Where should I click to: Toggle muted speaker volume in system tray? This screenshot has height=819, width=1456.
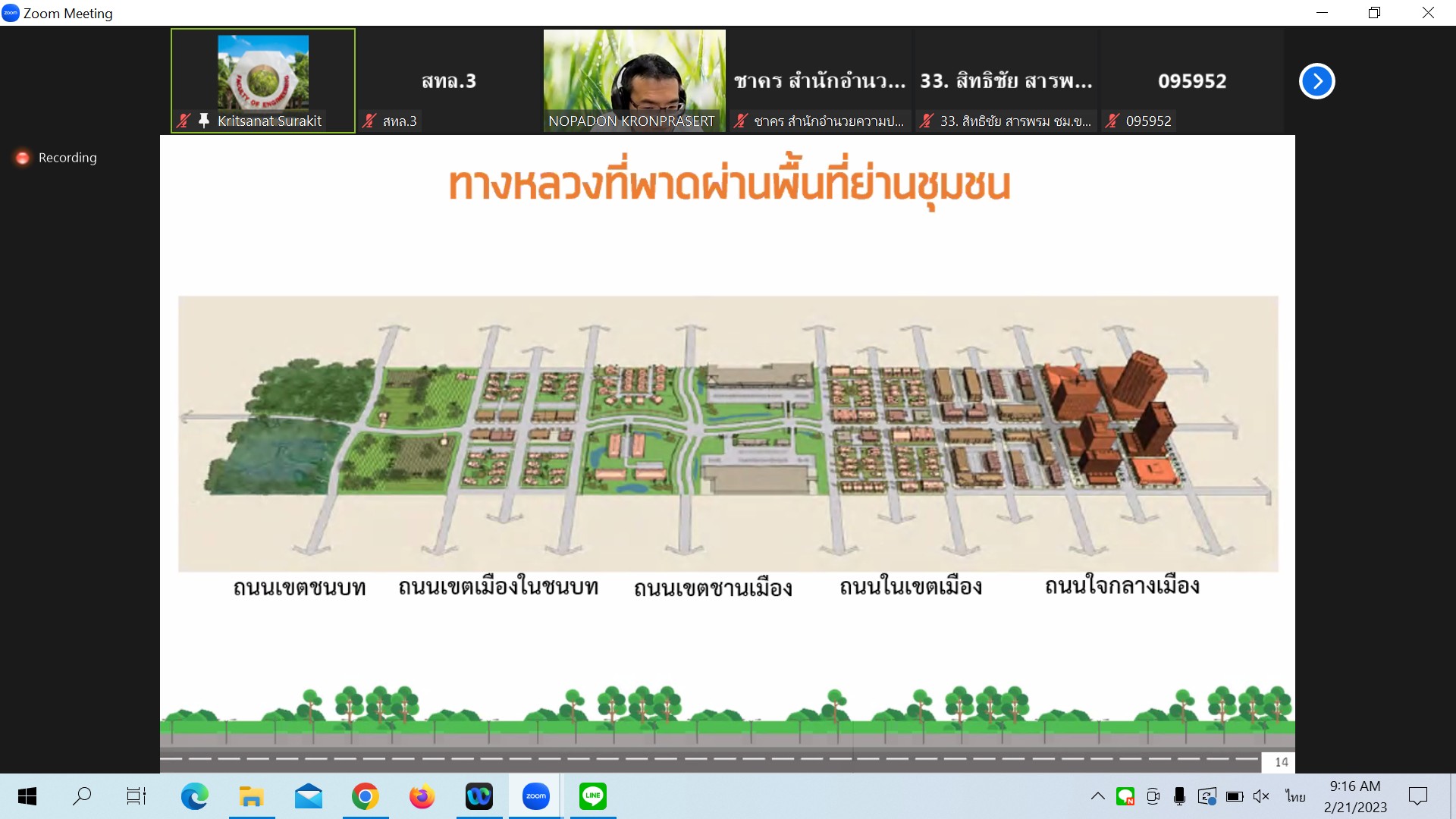[x=1261, y=796]
